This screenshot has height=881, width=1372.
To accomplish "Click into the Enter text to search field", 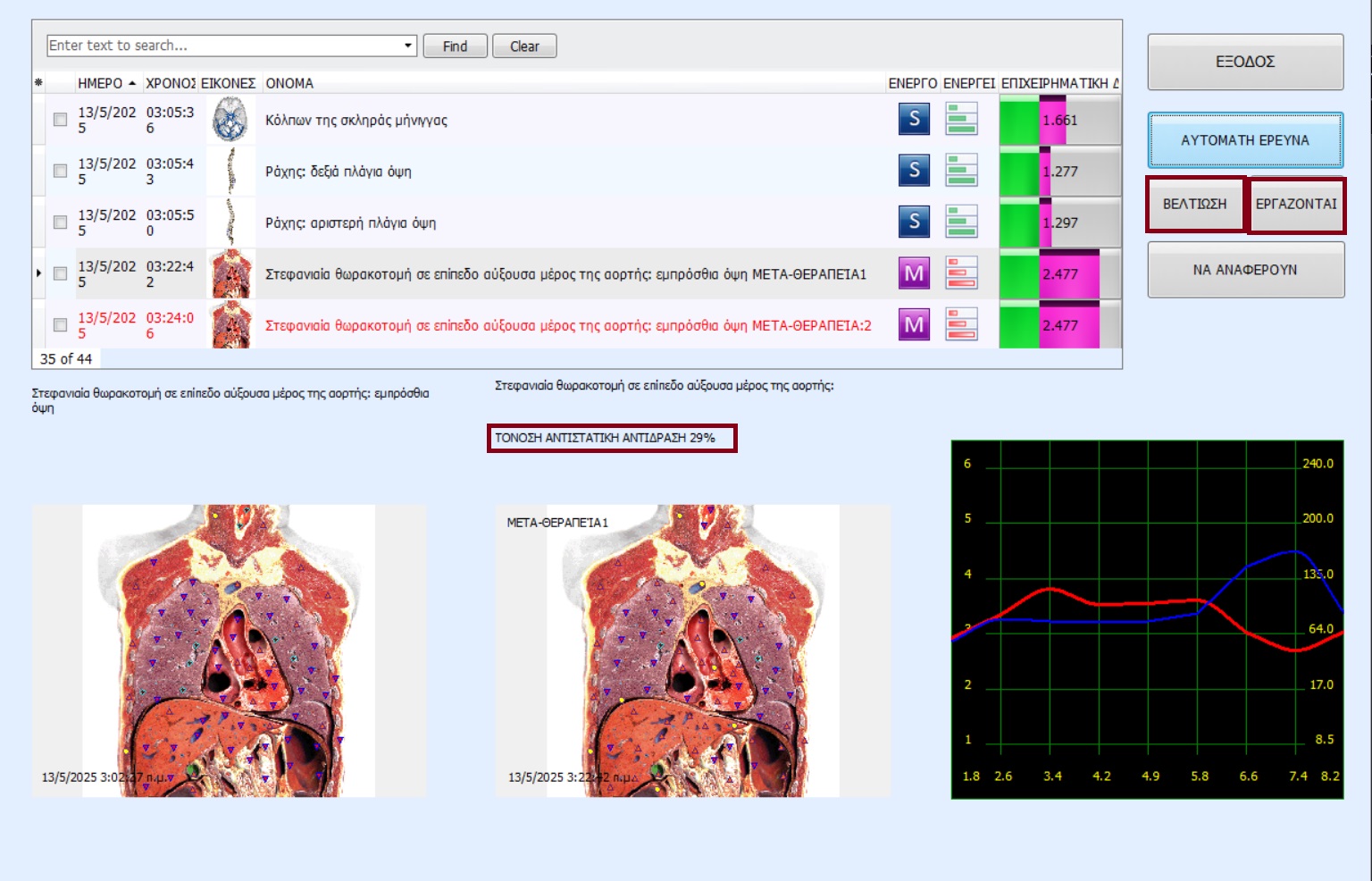I will [x=223, y=46].
